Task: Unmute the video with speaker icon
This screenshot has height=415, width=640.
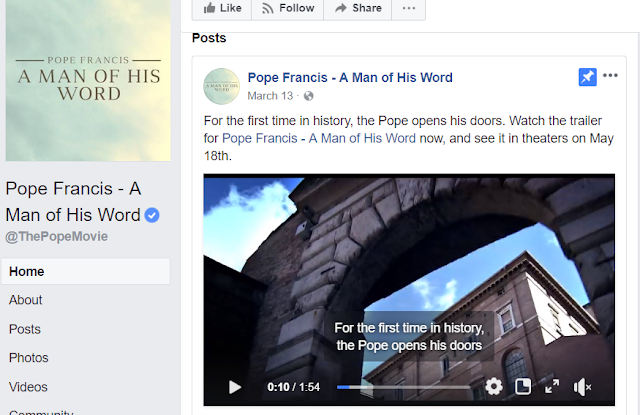Action: [582, 387]
